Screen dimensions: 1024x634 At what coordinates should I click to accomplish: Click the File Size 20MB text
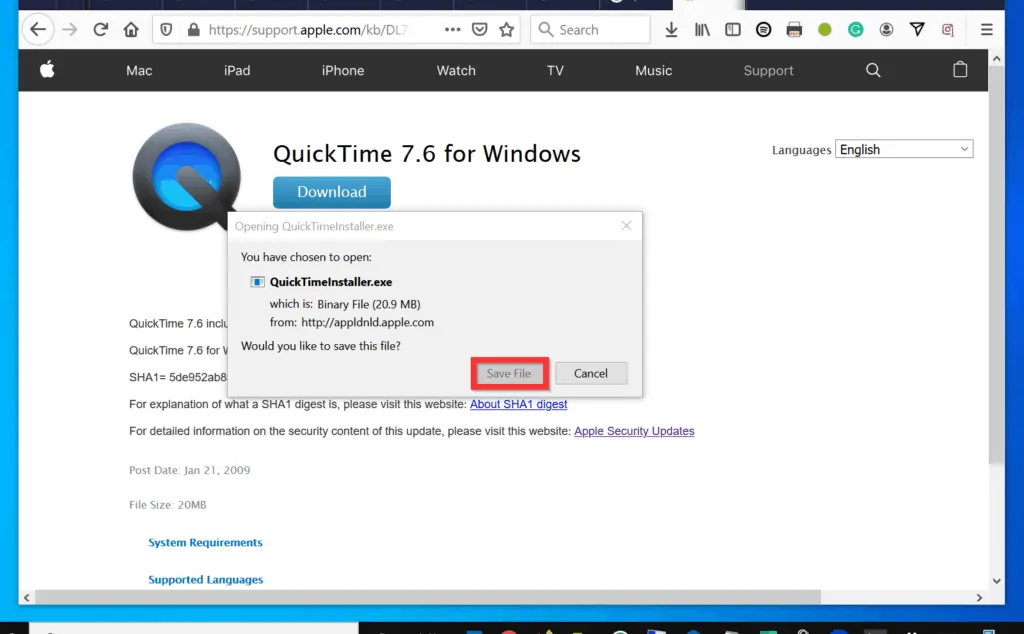point(168,505)
